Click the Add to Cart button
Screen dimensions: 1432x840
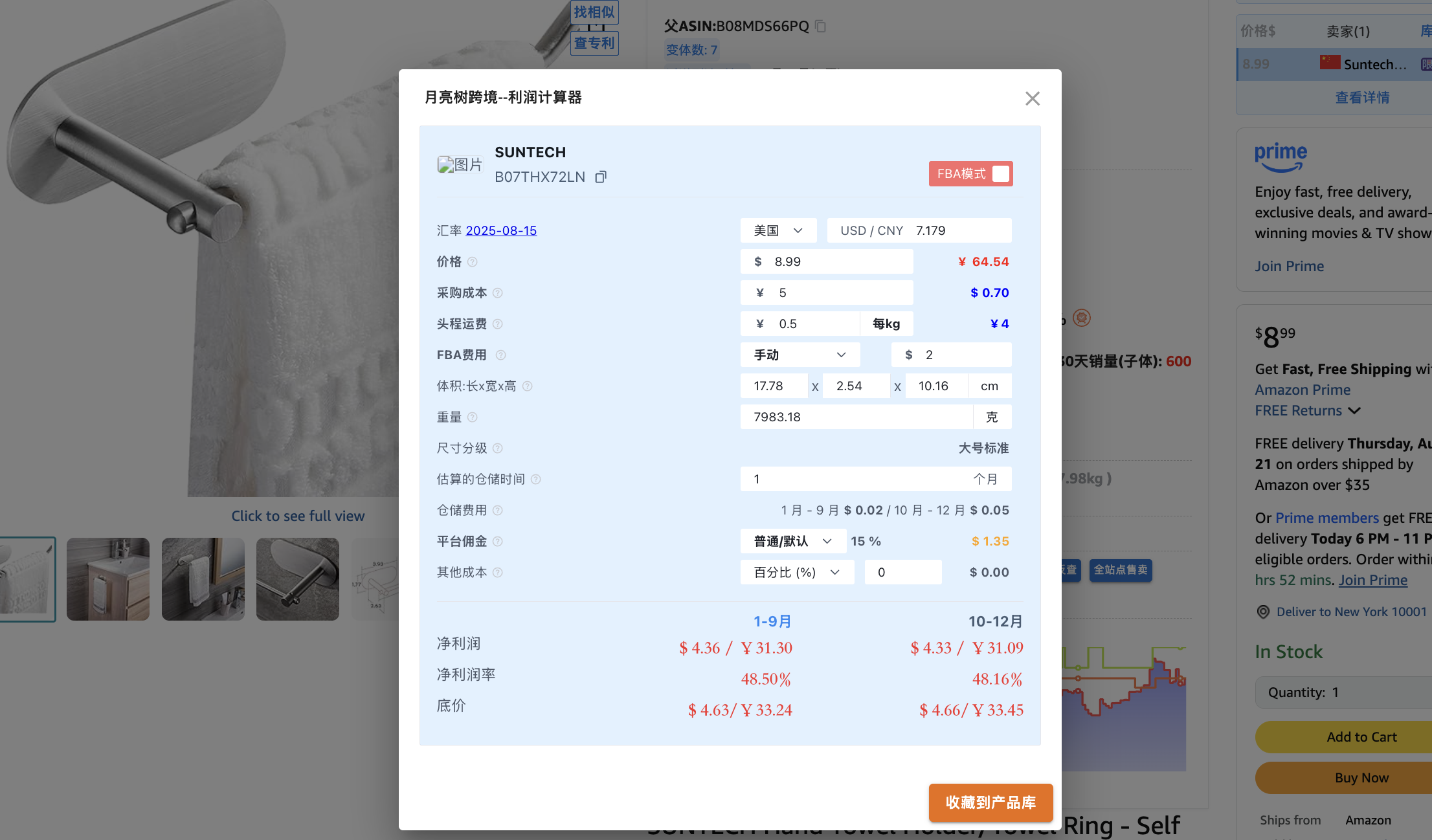click(x=1361, y=737)
